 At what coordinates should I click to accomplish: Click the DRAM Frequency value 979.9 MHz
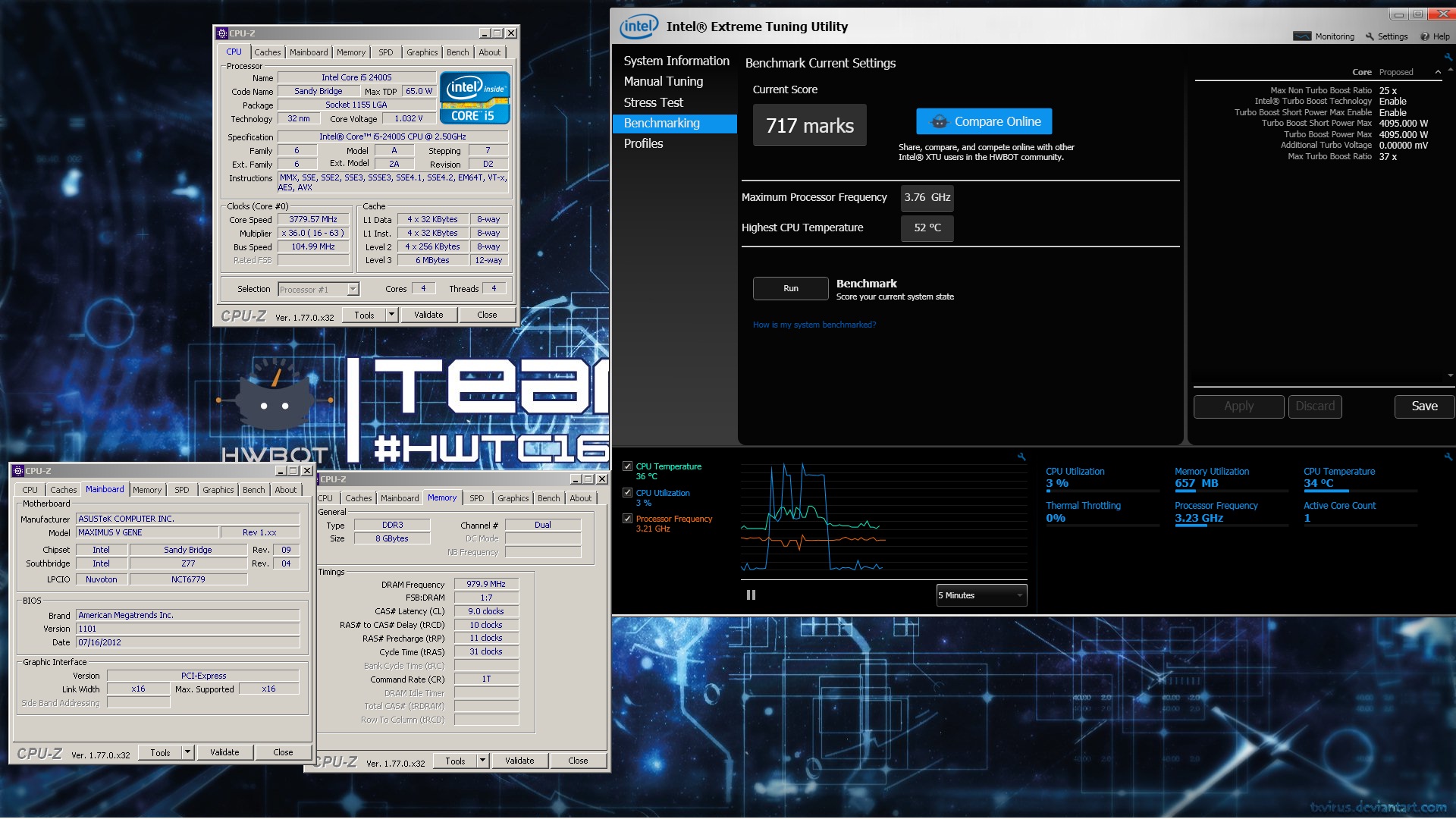[x=486, y=584]
